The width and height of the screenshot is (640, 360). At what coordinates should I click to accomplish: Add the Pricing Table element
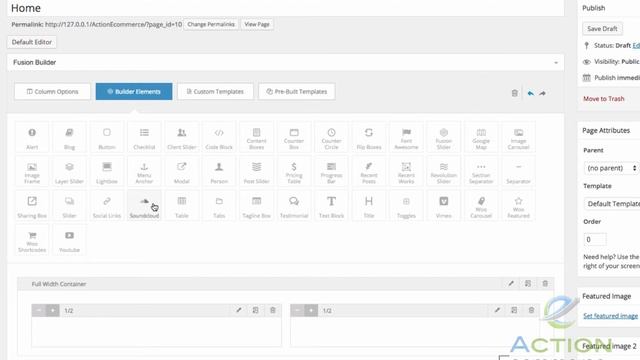pyautogui.click(x=294, y=172)
